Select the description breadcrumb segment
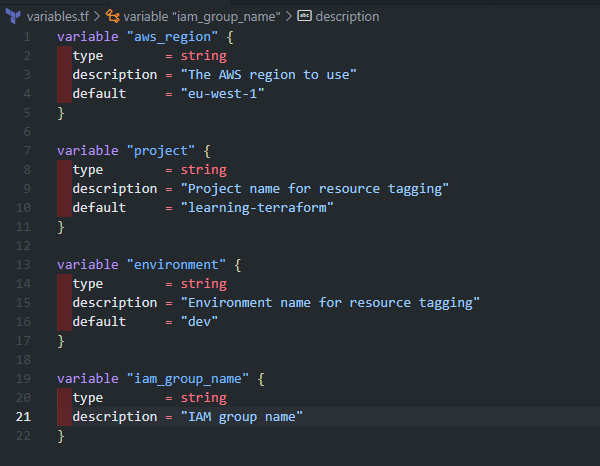This screenshot has height=466, width=600. [347, 17]
